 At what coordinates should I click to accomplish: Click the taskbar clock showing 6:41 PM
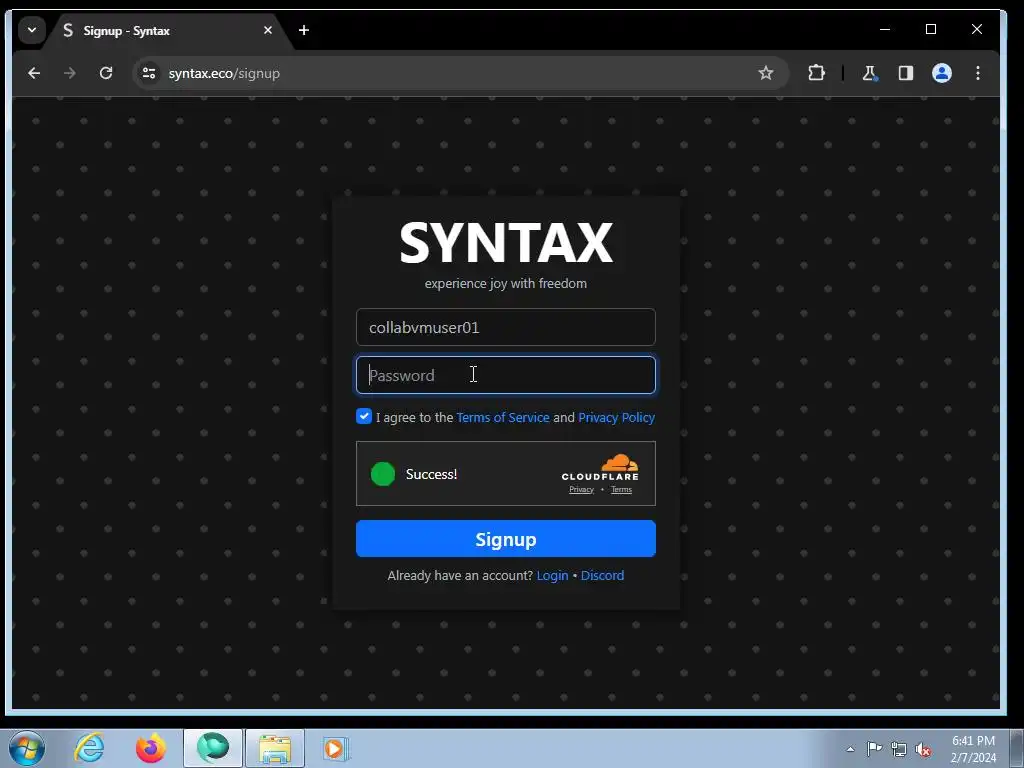(x=973, y=749)
